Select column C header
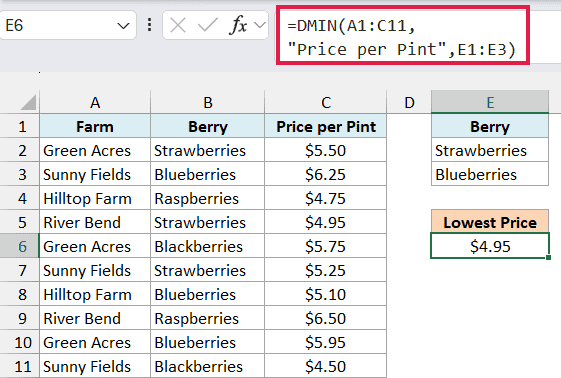561x378 pixels. 326,103
